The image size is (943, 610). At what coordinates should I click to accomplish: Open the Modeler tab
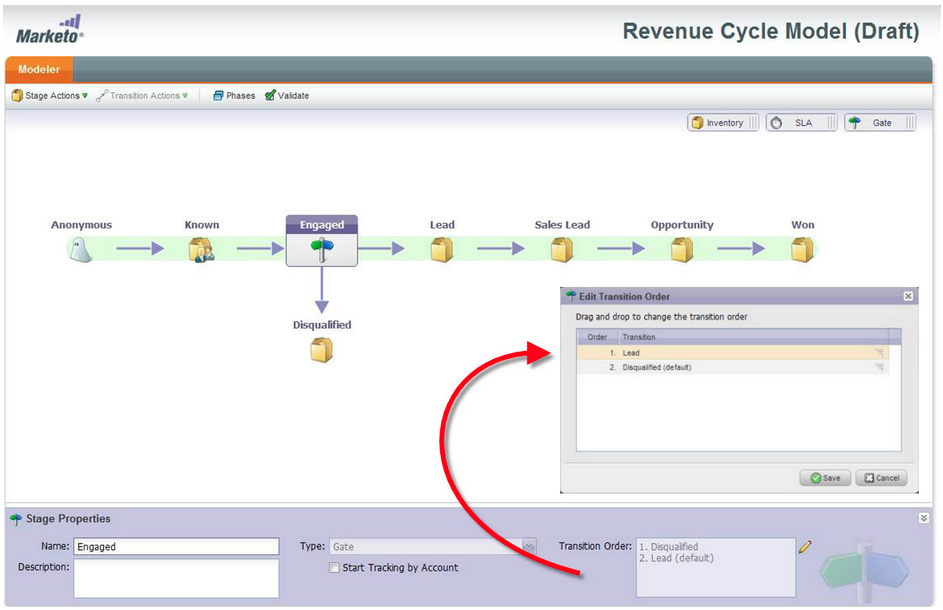click(39, 69)
